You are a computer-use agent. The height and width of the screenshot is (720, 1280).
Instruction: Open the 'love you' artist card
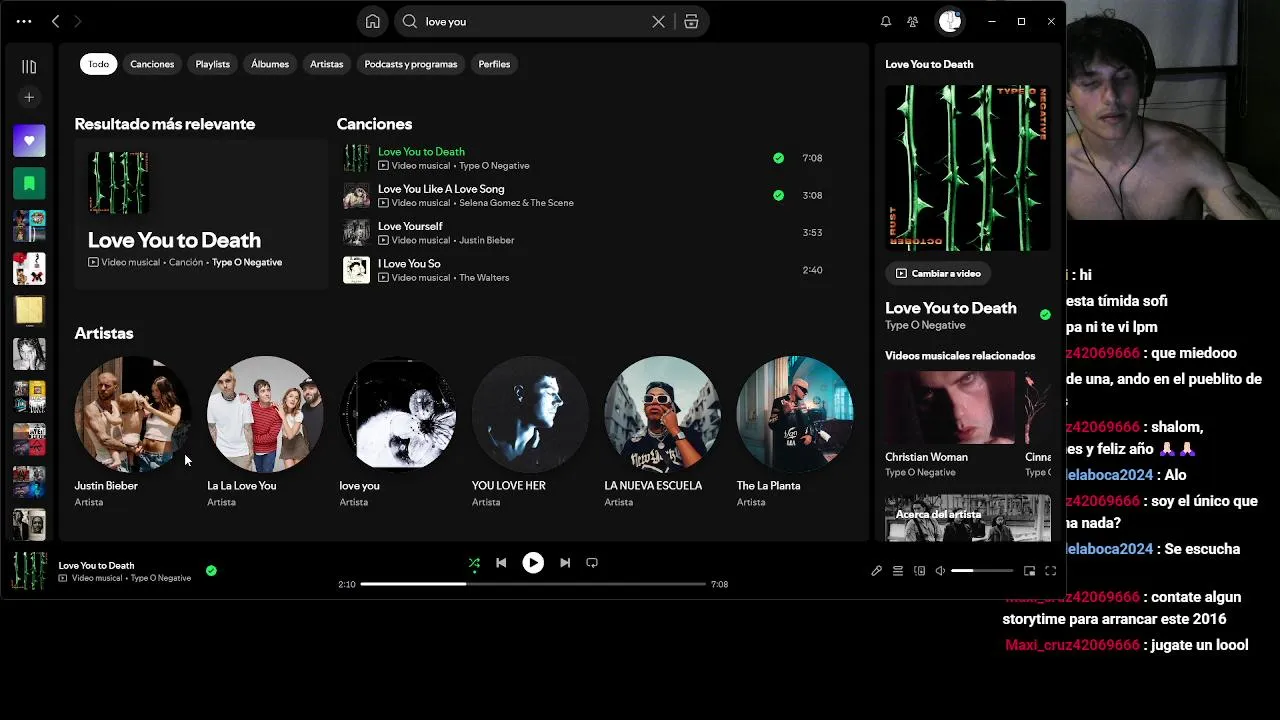(x=397, y=432)
